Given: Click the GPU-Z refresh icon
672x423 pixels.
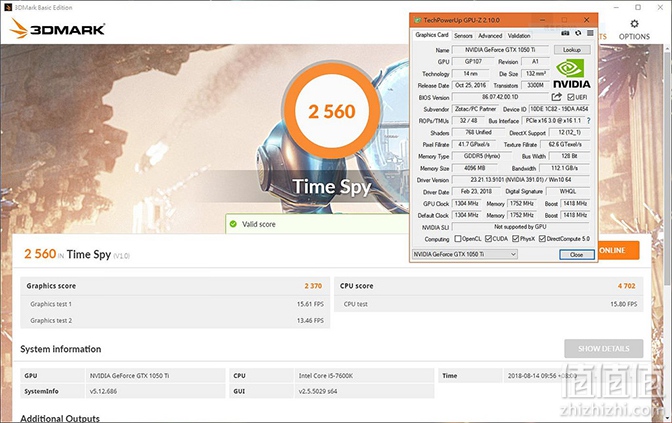Looking at the screenshot, I should tap(578, 33).
